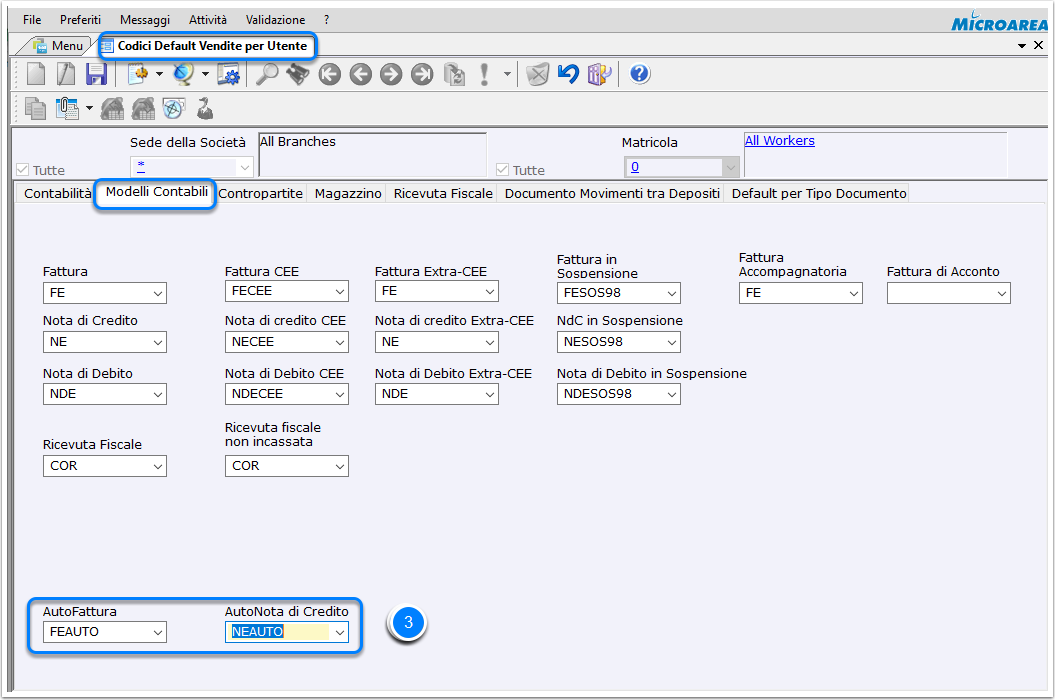Toggle the Tutte checkbox near Sede della Società

pos(23,170)
